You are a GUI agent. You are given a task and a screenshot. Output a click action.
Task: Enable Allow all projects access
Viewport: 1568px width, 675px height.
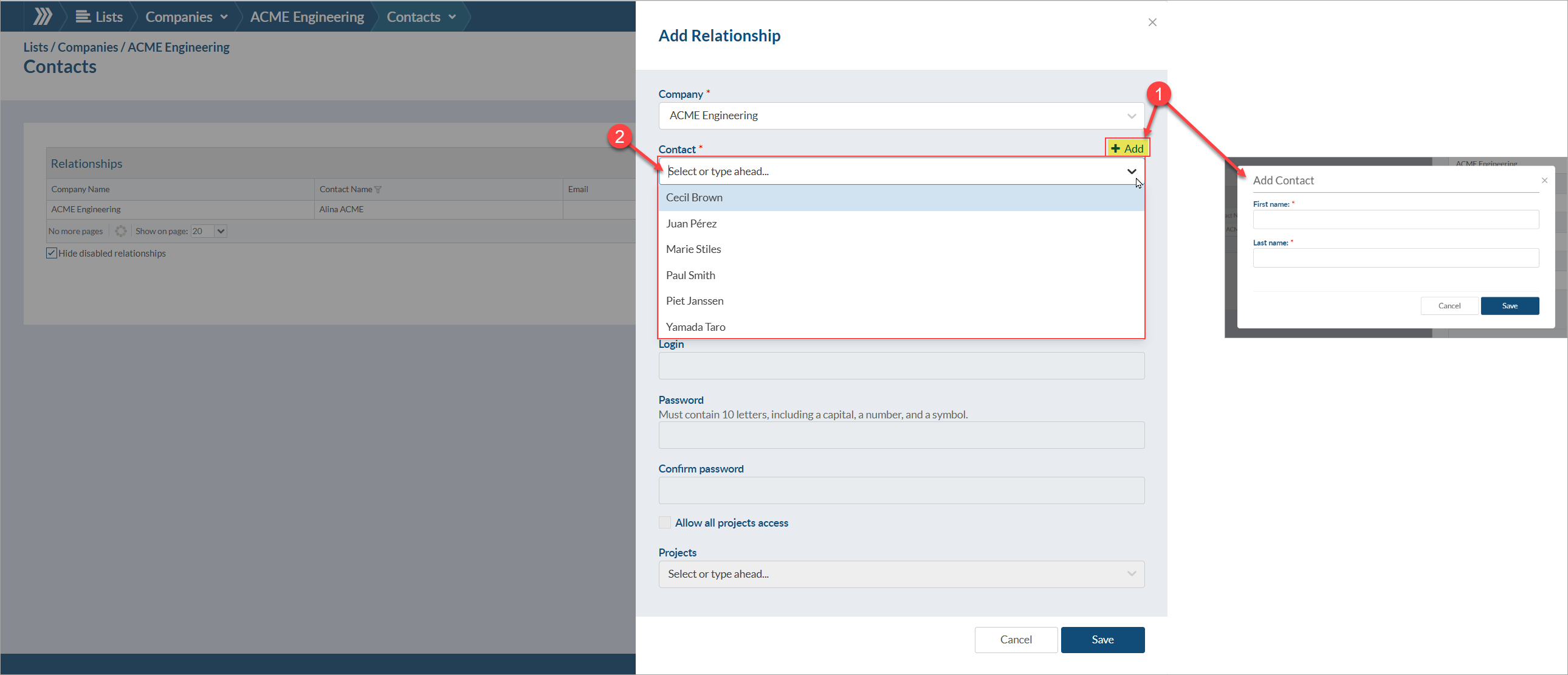coord(665,522)
